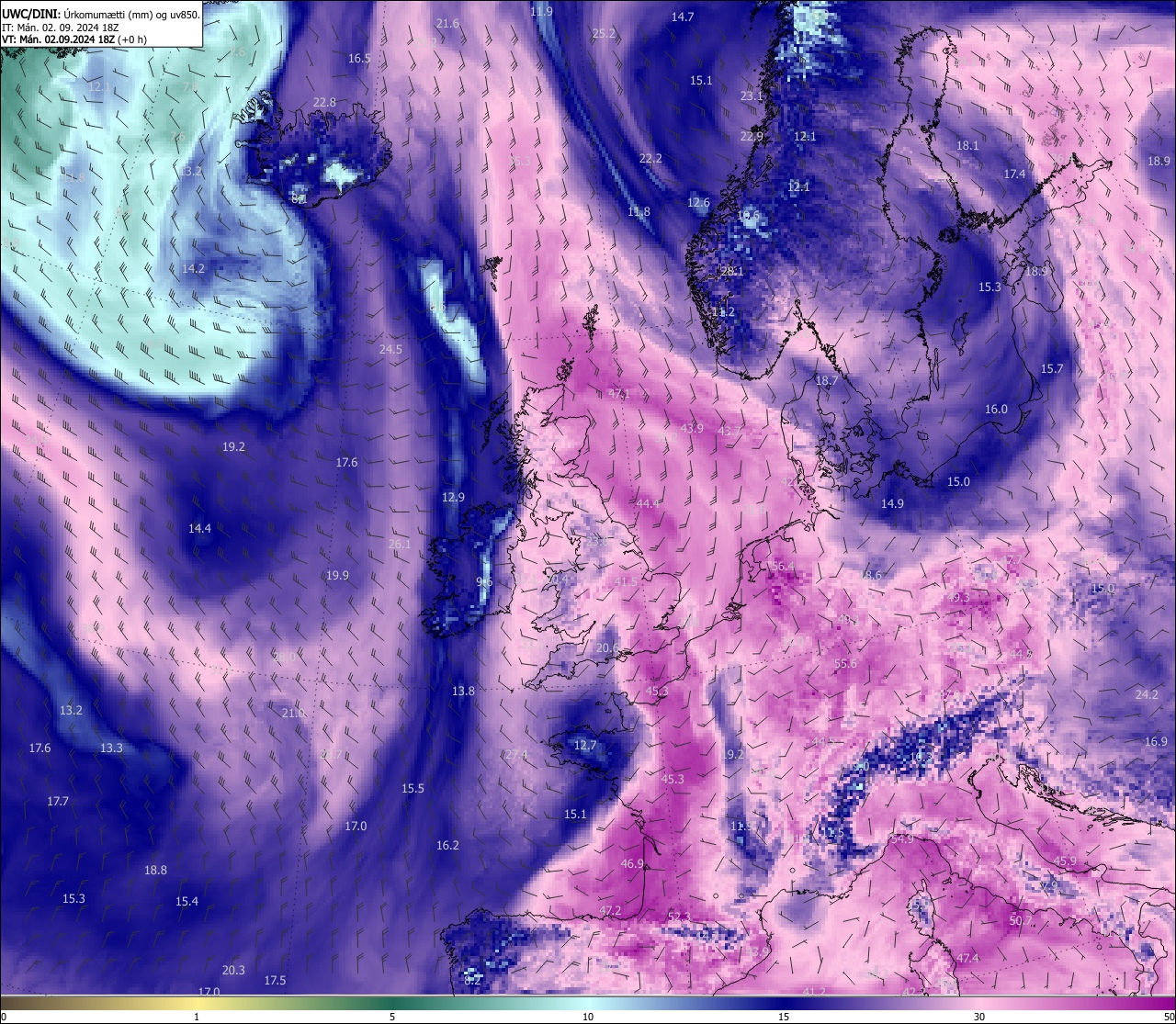Click the 17.4 map value
This screenshot has height=1024, width=1176.
pyautogui.click(x=1014, y=174)
